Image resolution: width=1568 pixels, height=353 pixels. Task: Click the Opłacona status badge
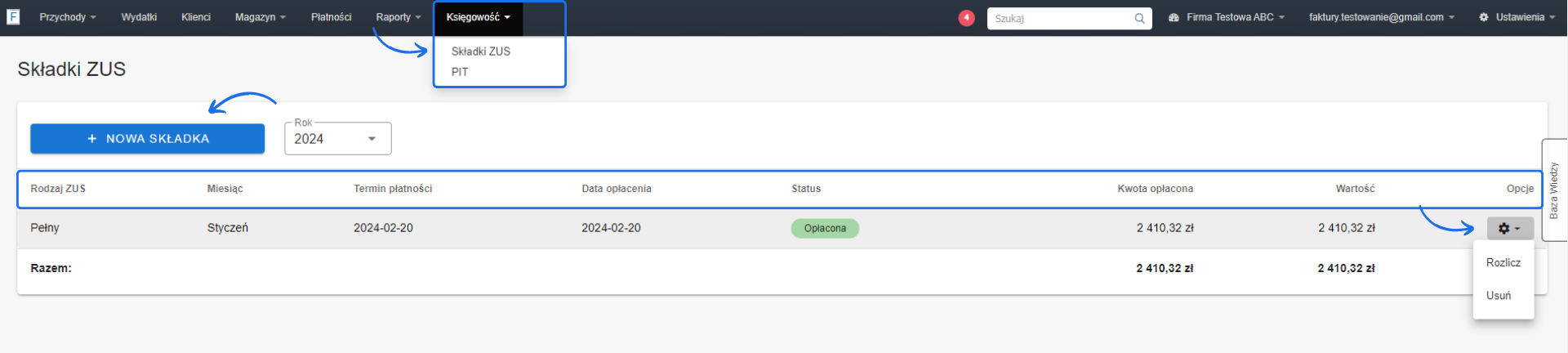(x=824, y=229)
